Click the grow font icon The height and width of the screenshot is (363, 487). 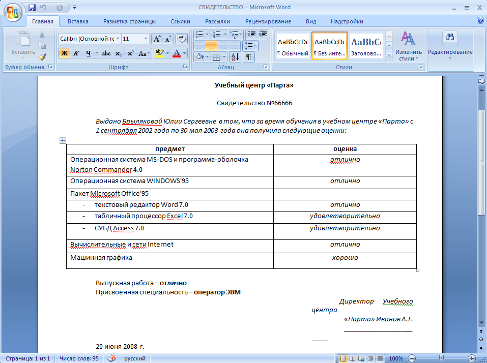tap(156, 39)
